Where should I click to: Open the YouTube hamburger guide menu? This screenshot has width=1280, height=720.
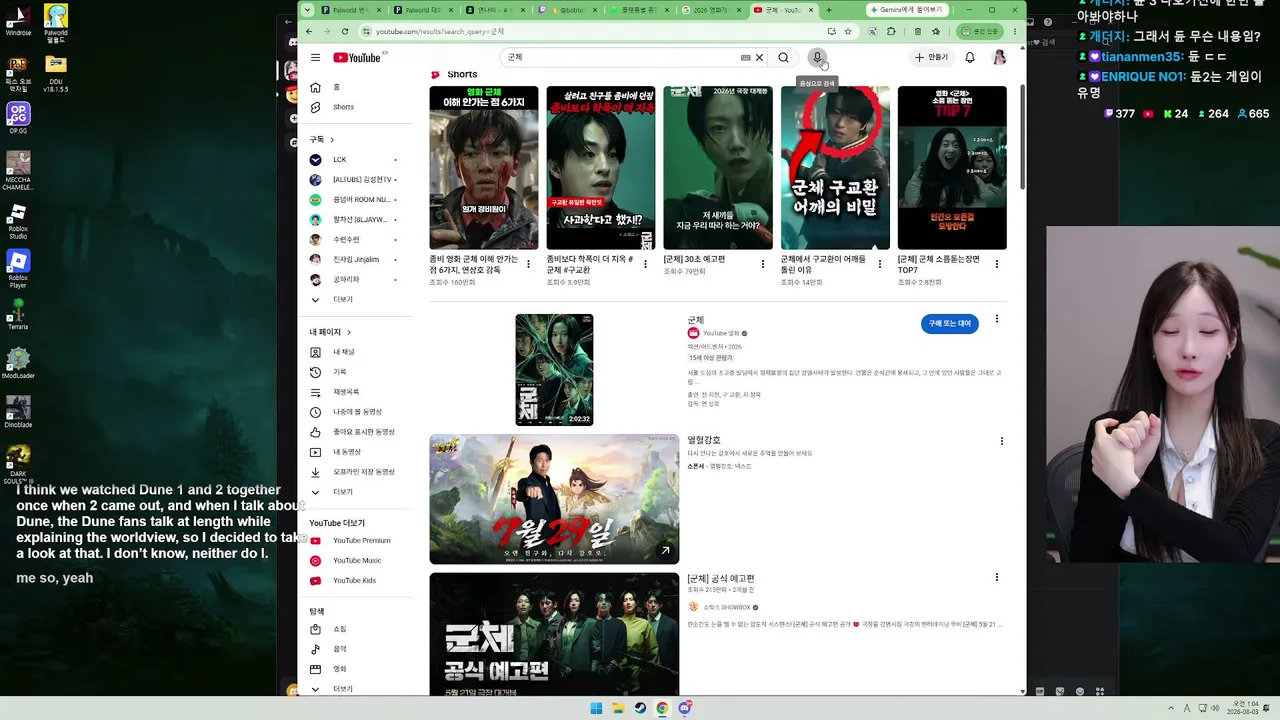(315, 58)
